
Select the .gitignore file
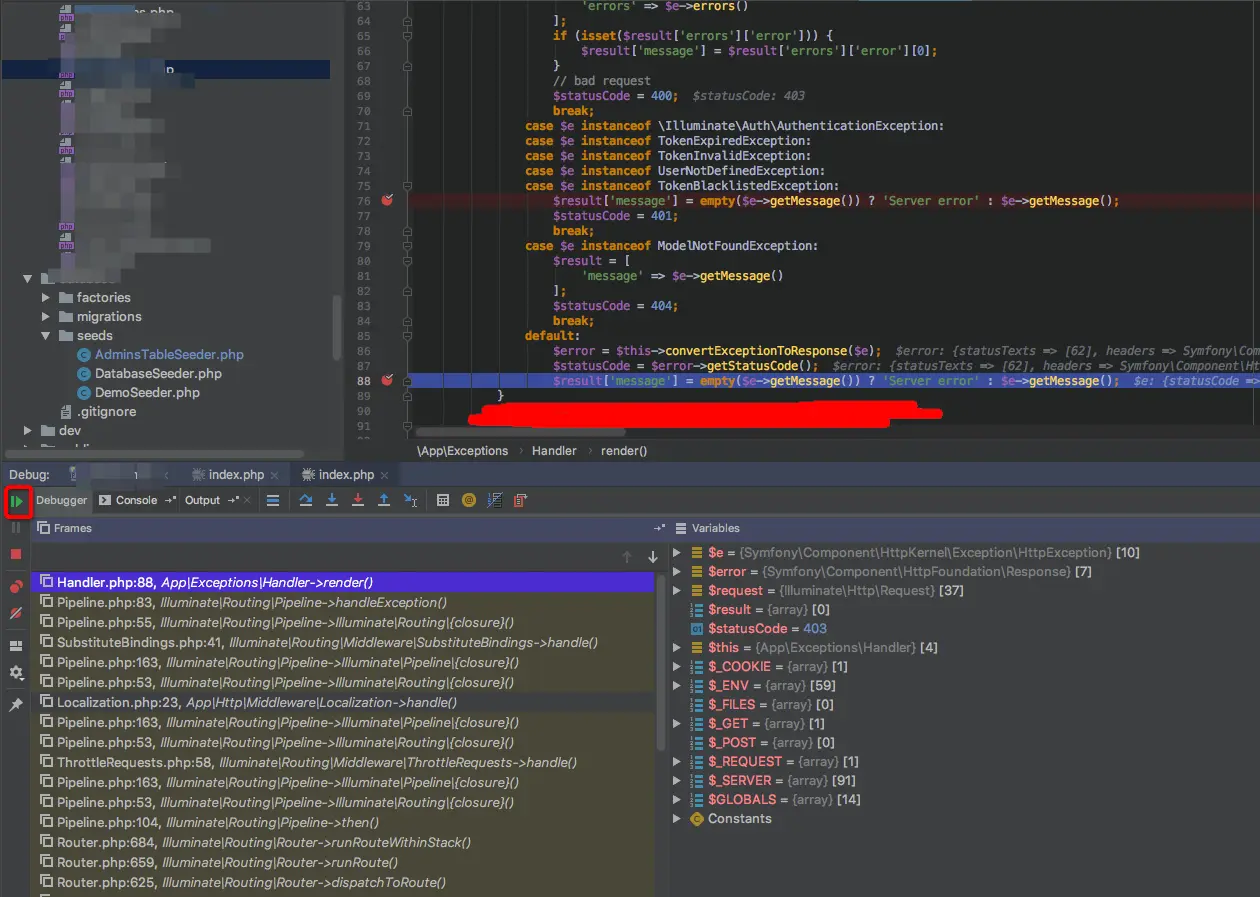(x=106, y=411)
